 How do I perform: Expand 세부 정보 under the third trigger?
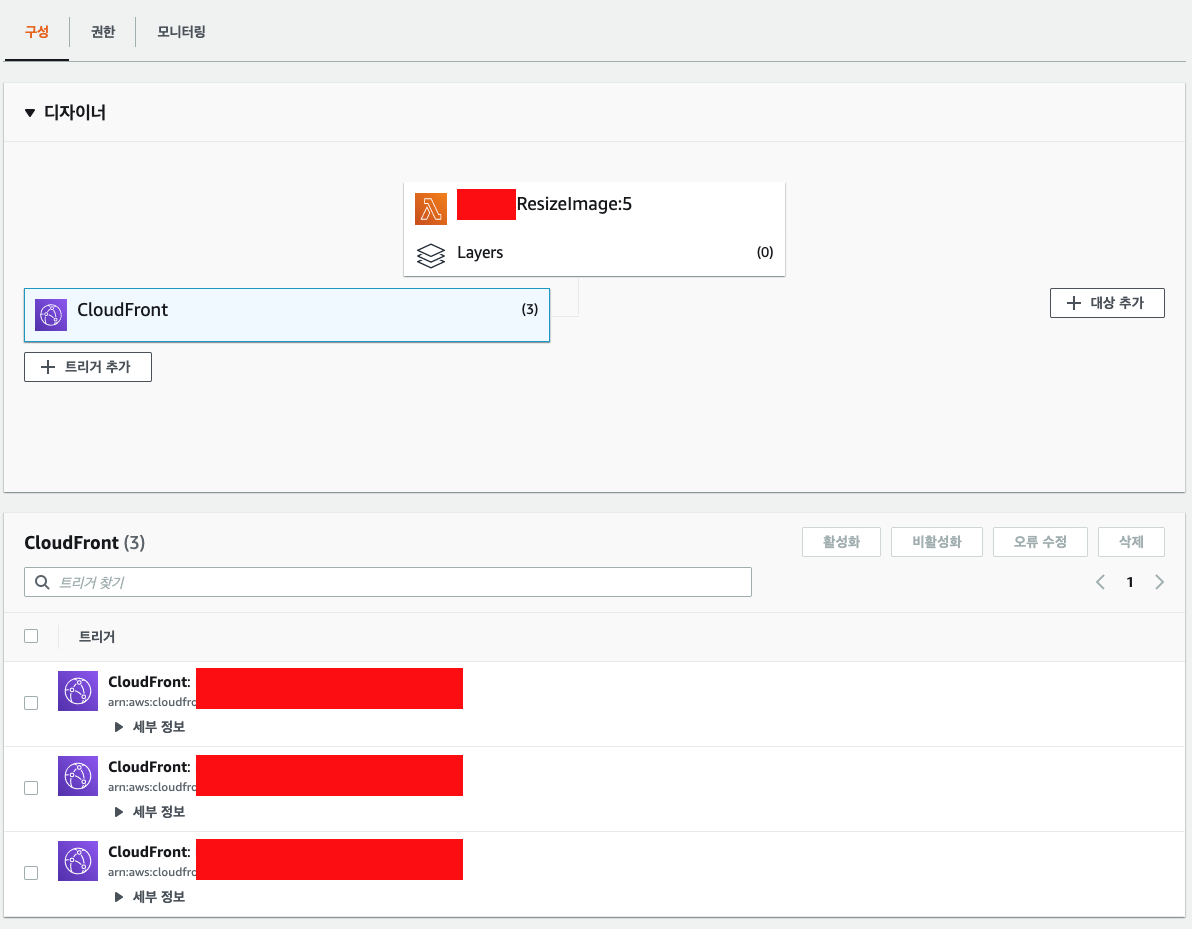150,896
